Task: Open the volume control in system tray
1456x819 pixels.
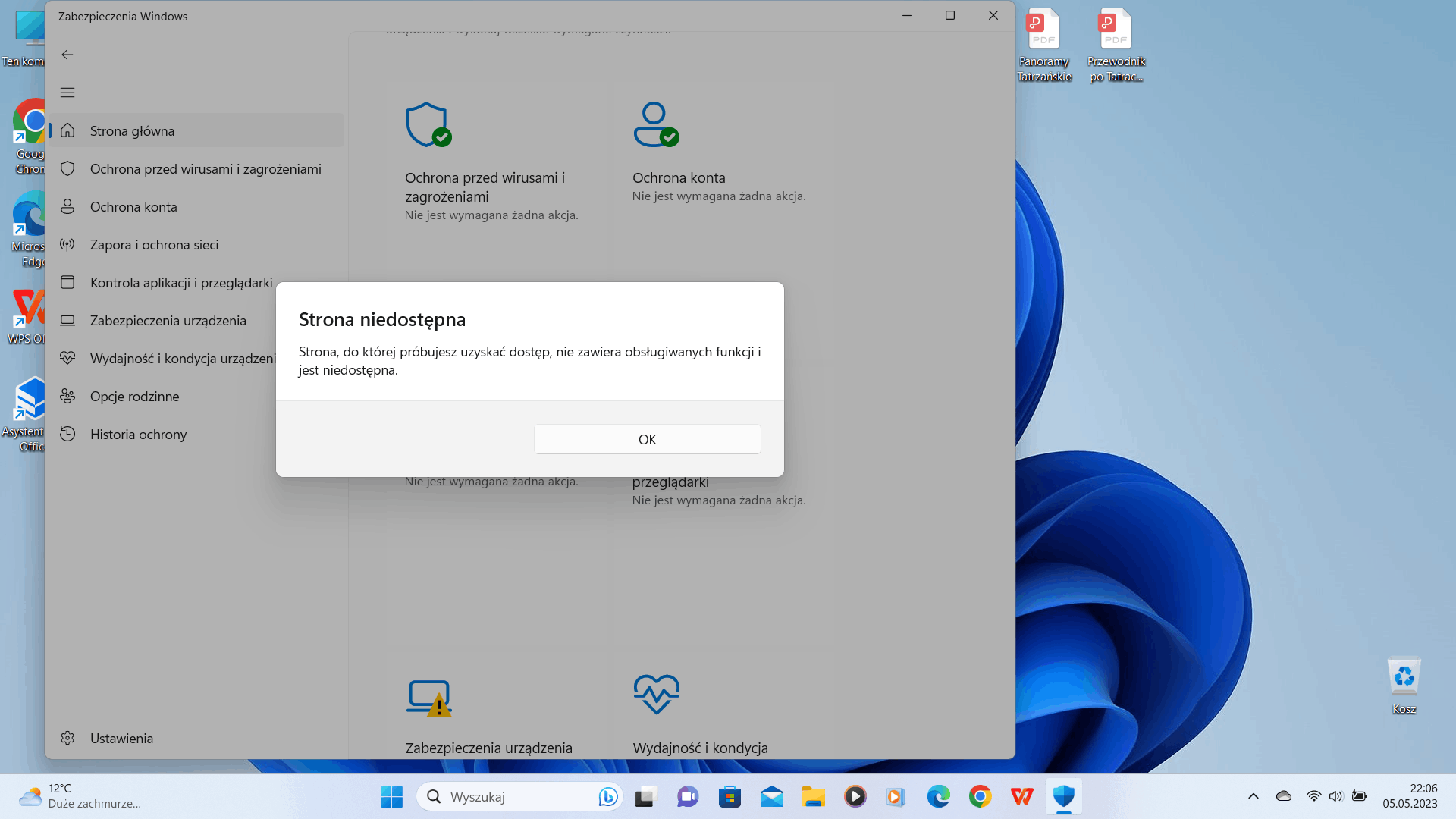Action: (x=1335, y=796)
